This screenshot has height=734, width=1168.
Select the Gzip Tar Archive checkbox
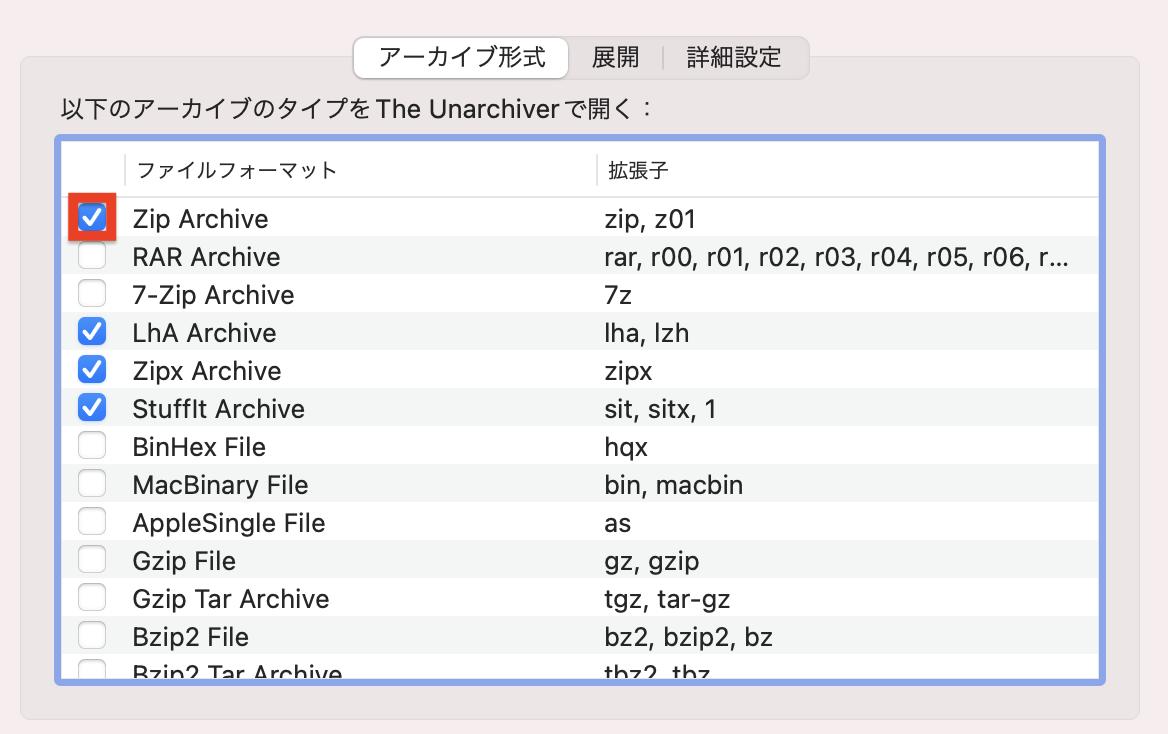tap(92, 598)
